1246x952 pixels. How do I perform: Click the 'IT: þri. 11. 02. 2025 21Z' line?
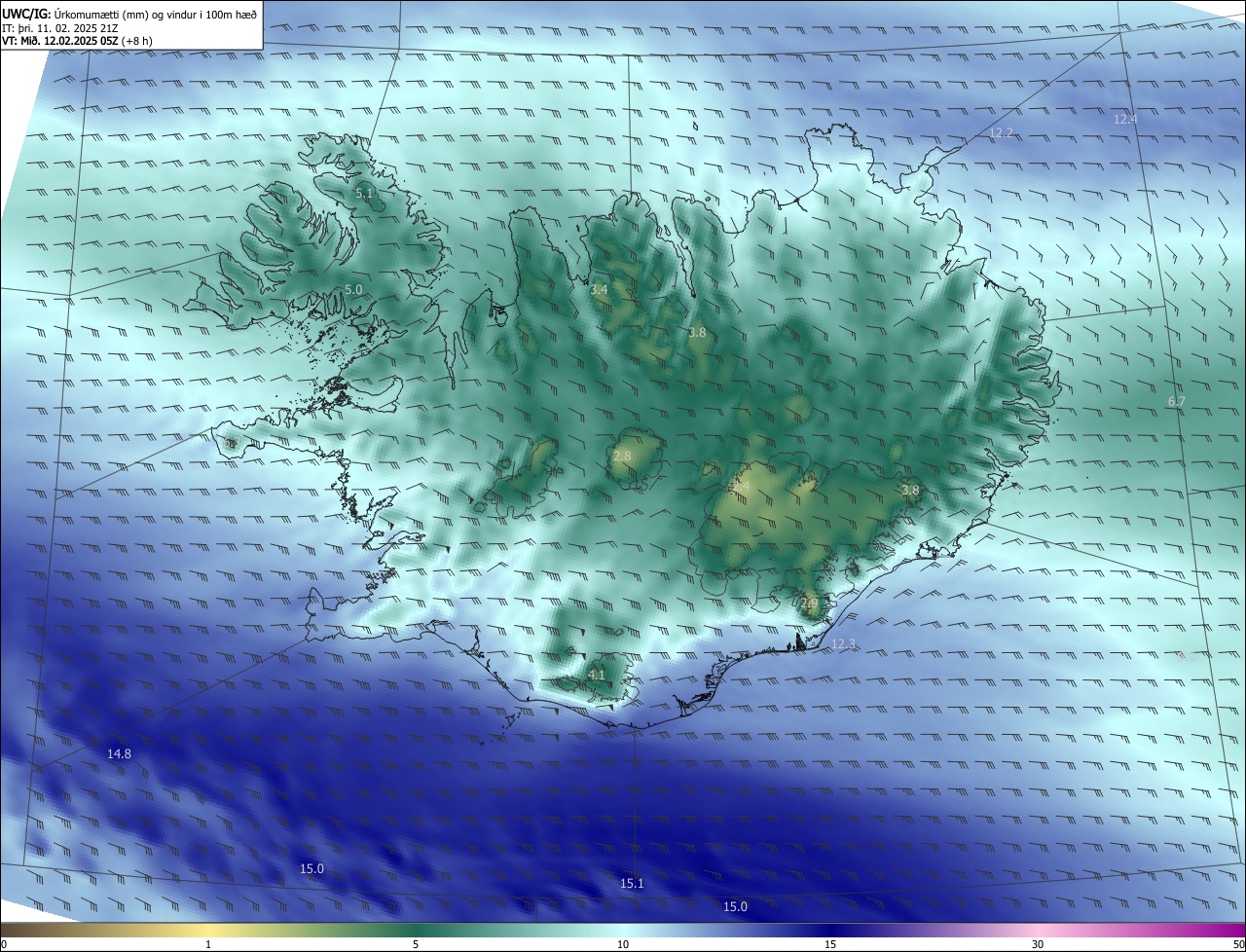click(x=60, y=28)
